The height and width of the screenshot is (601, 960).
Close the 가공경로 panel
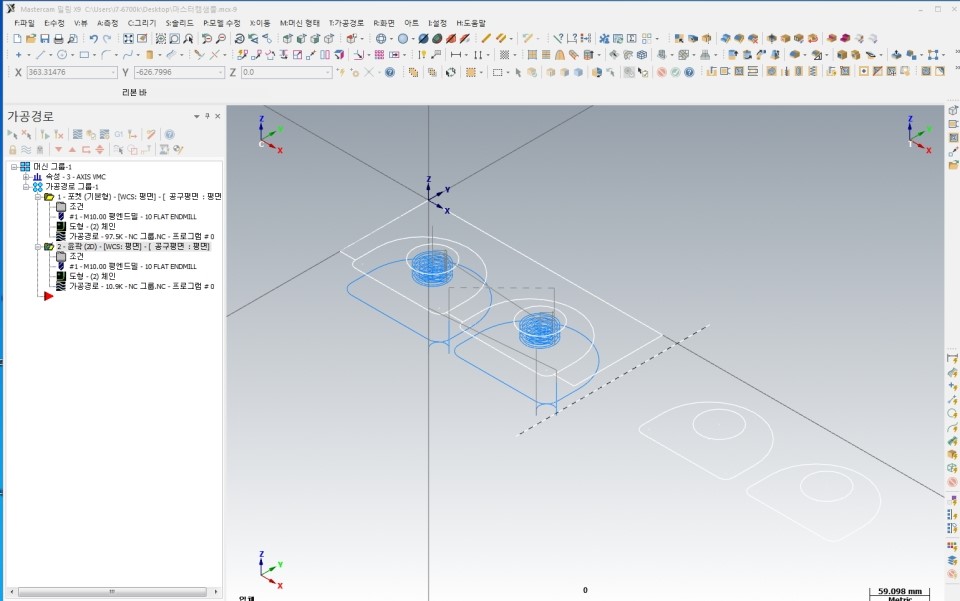pos(217,116)
